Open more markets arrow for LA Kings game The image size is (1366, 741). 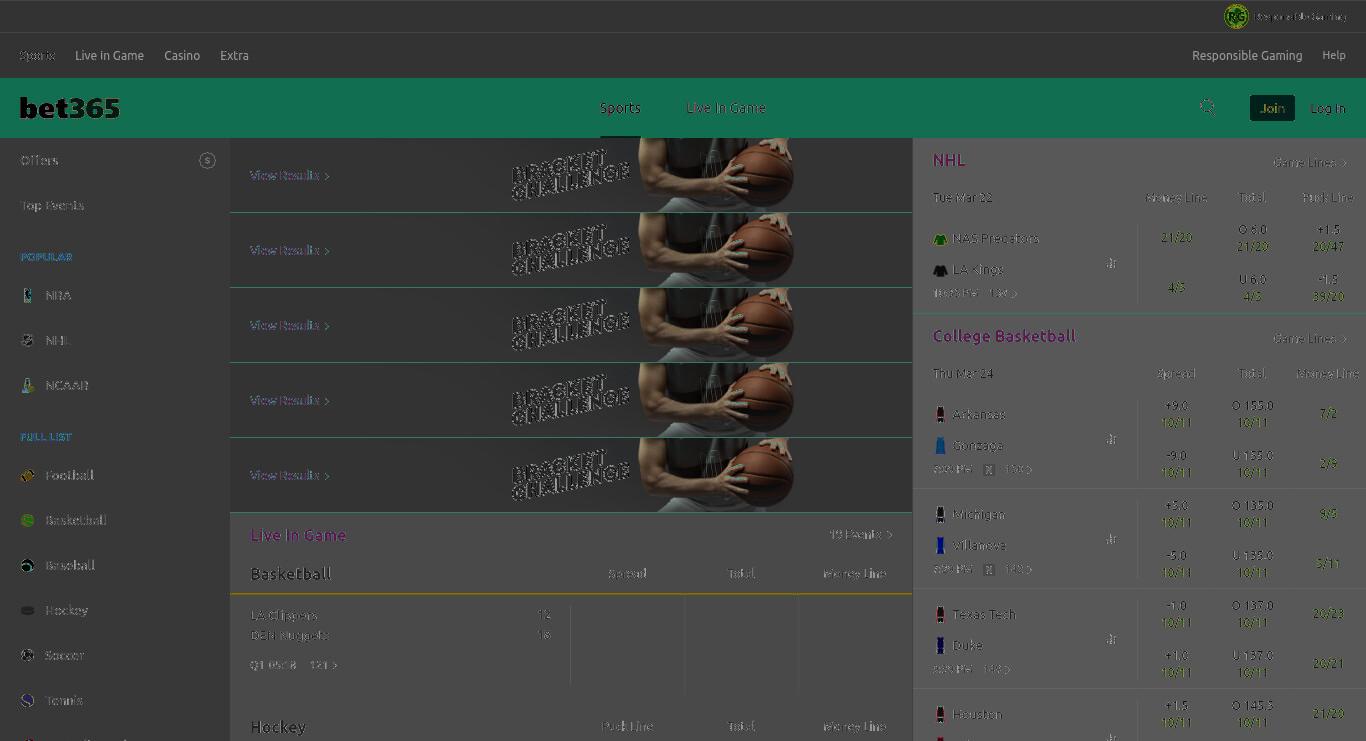click(x=1003, y=293)
